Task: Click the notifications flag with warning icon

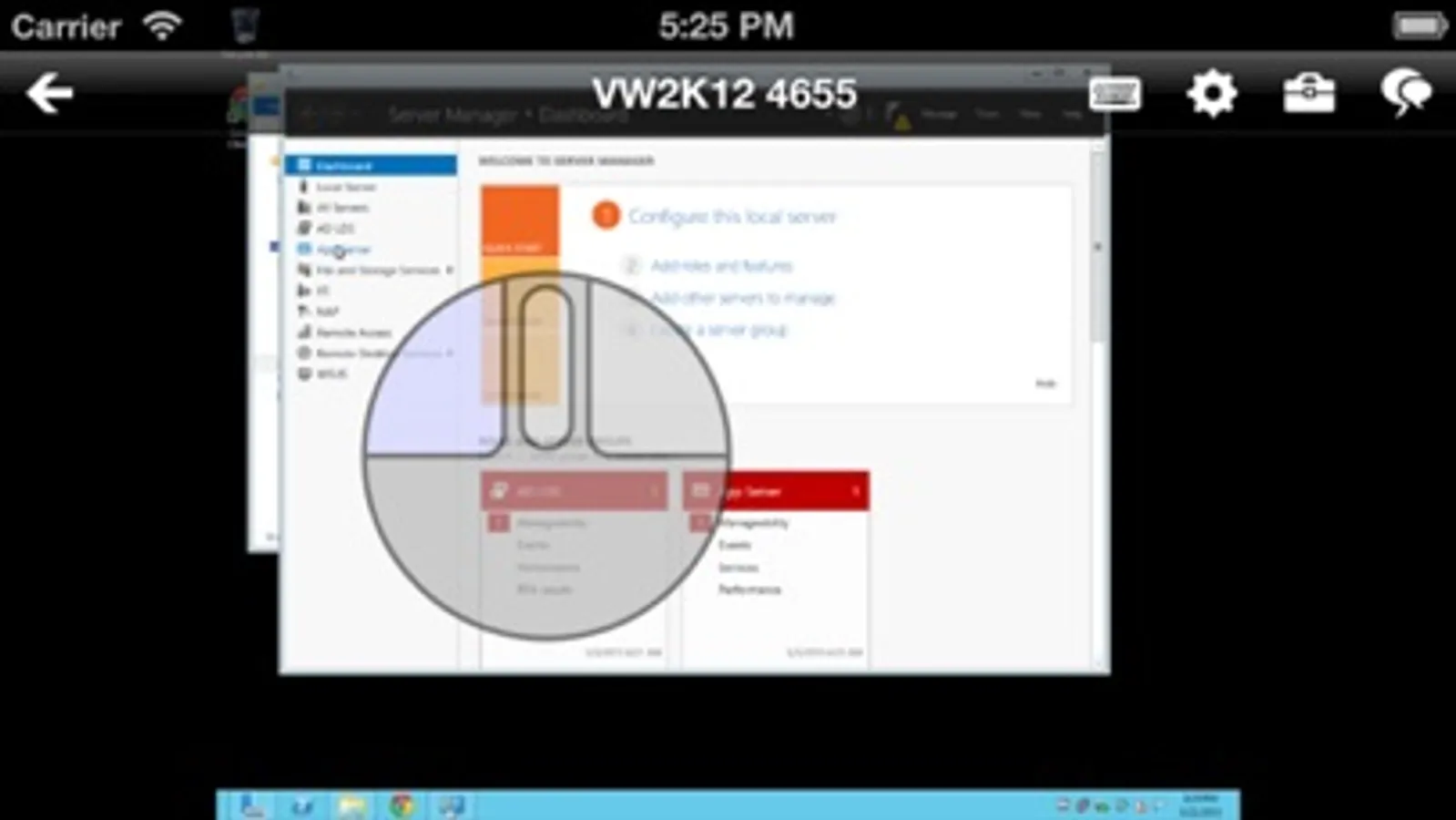Action: click(898, 115)
